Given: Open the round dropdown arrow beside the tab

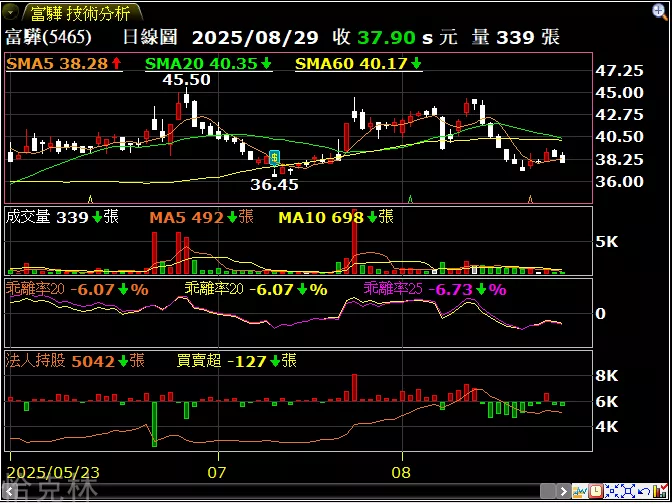Looking at the screenshot, I should [10, 12].
